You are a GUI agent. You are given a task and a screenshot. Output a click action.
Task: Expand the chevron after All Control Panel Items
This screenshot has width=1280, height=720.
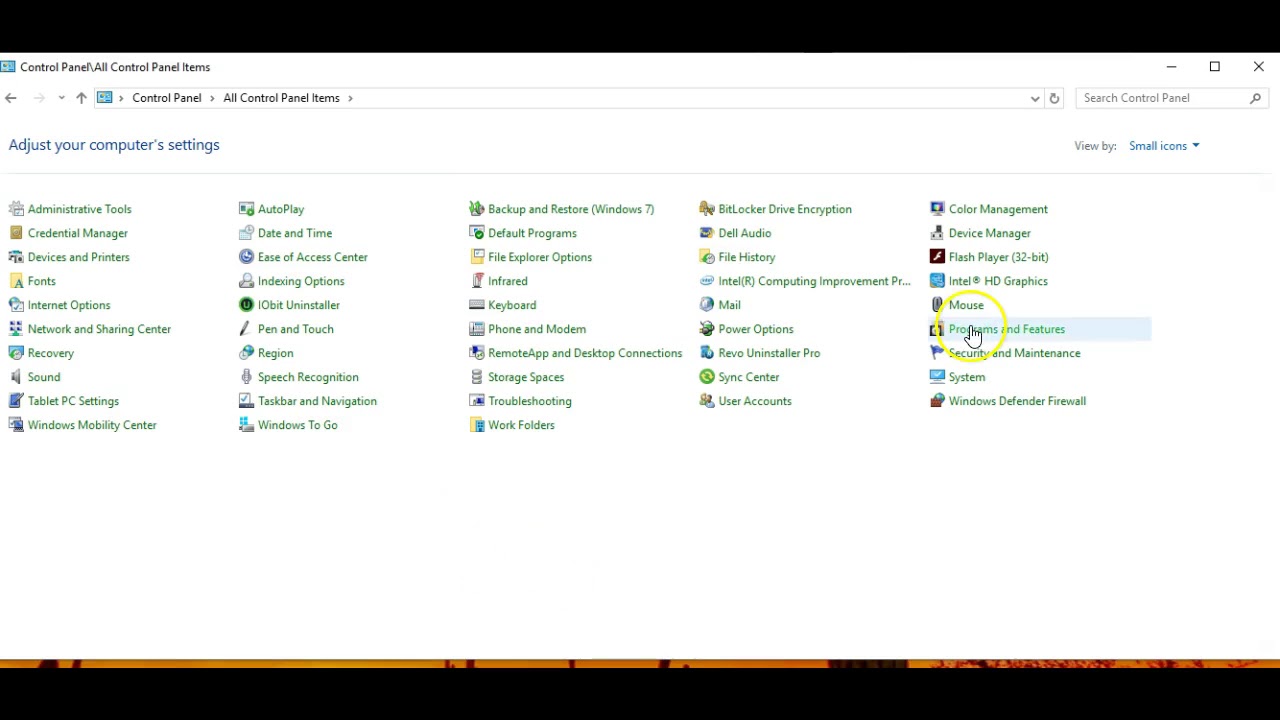click(351, 98)
